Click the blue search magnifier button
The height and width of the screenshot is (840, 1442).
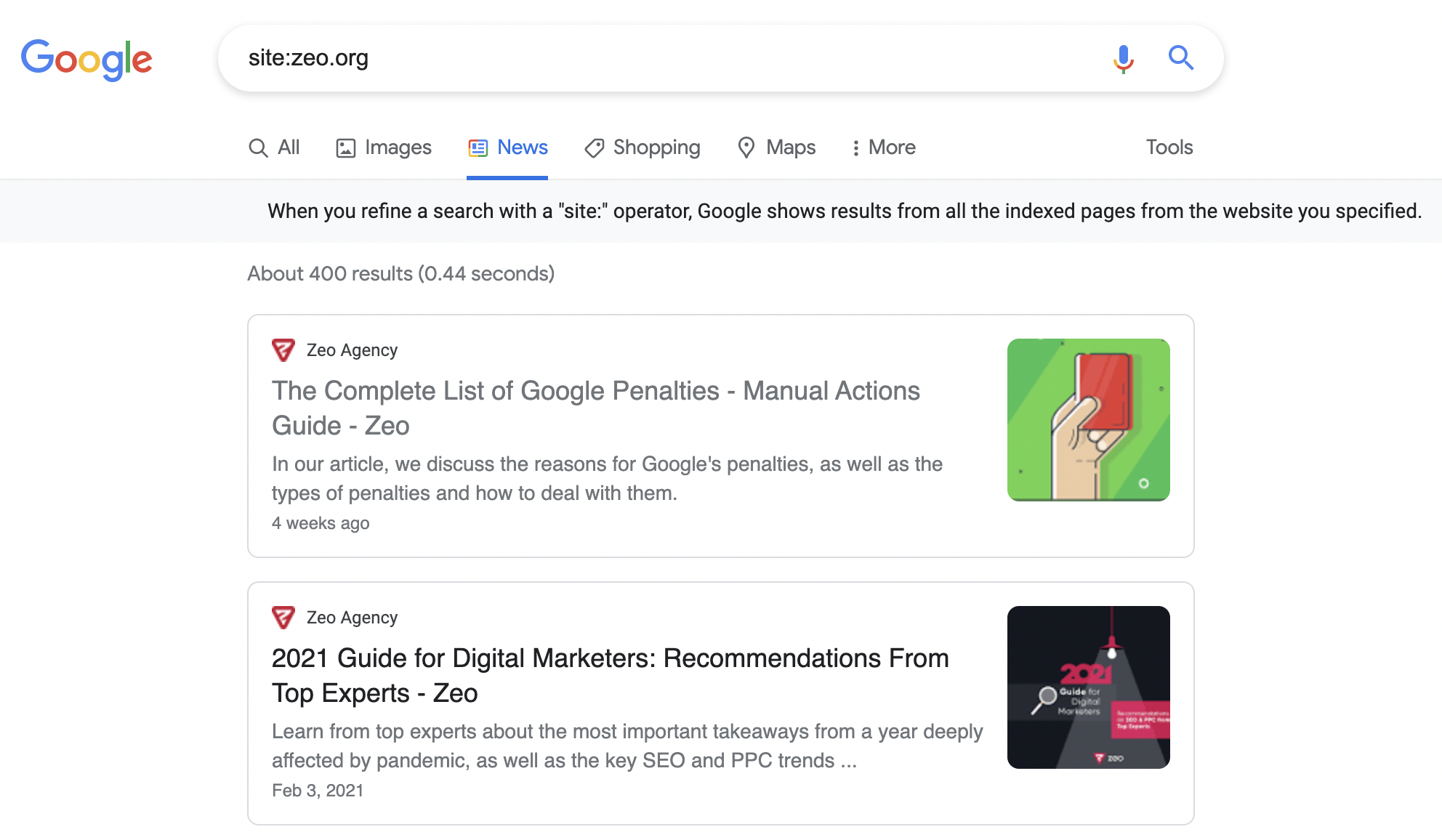[1180, 57]
